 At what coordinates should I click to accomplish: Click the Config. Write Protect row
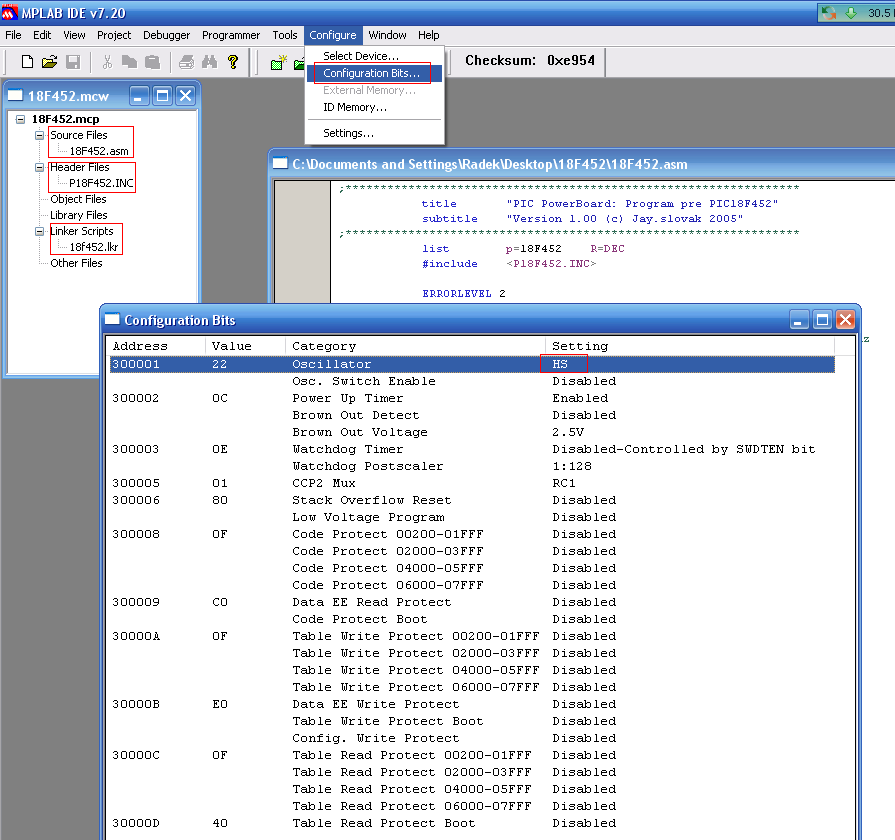click(472, 738)
